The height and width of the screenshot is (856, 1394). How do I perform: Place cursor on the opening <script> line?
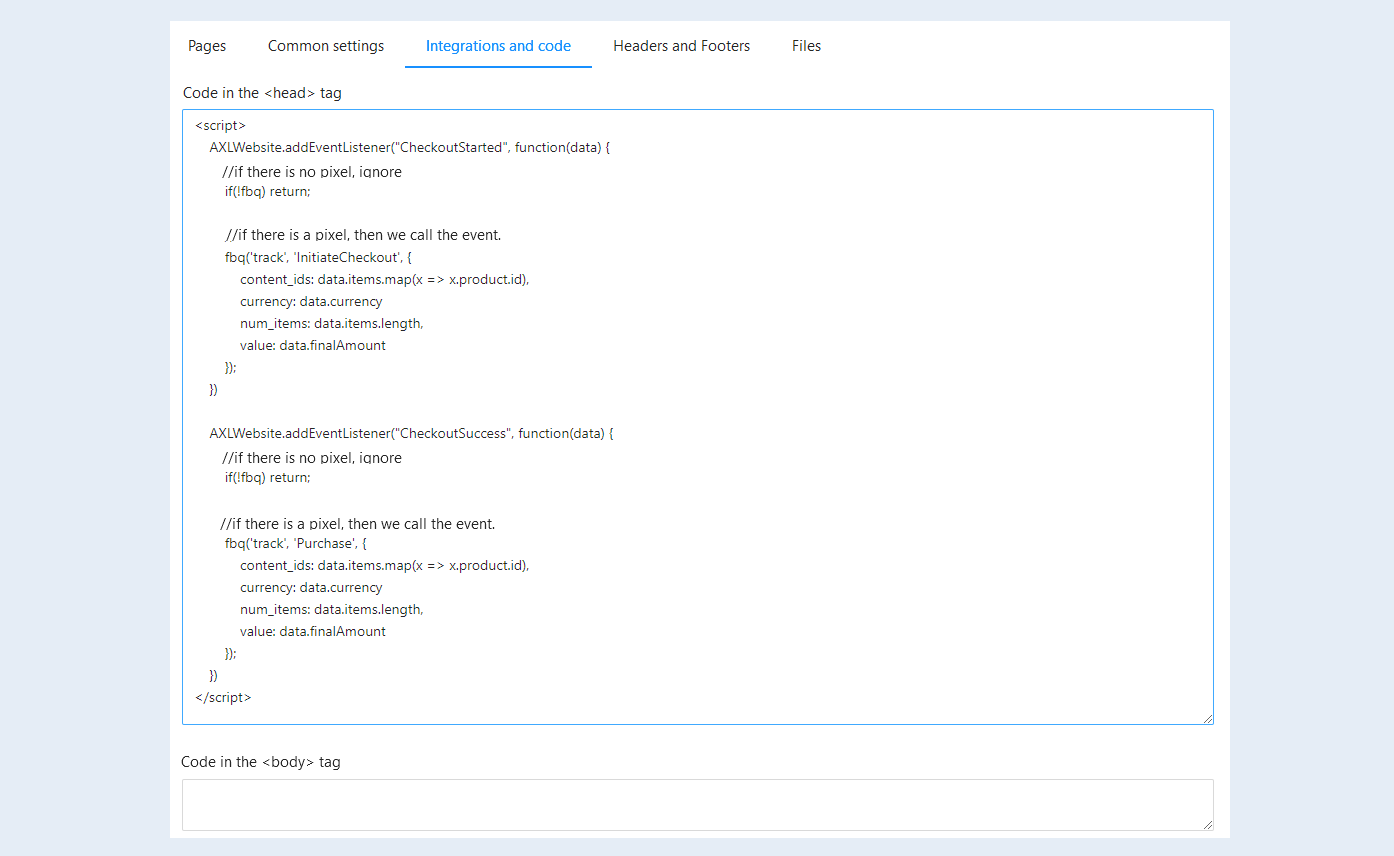pyautogui.click(x=220, y=125)
